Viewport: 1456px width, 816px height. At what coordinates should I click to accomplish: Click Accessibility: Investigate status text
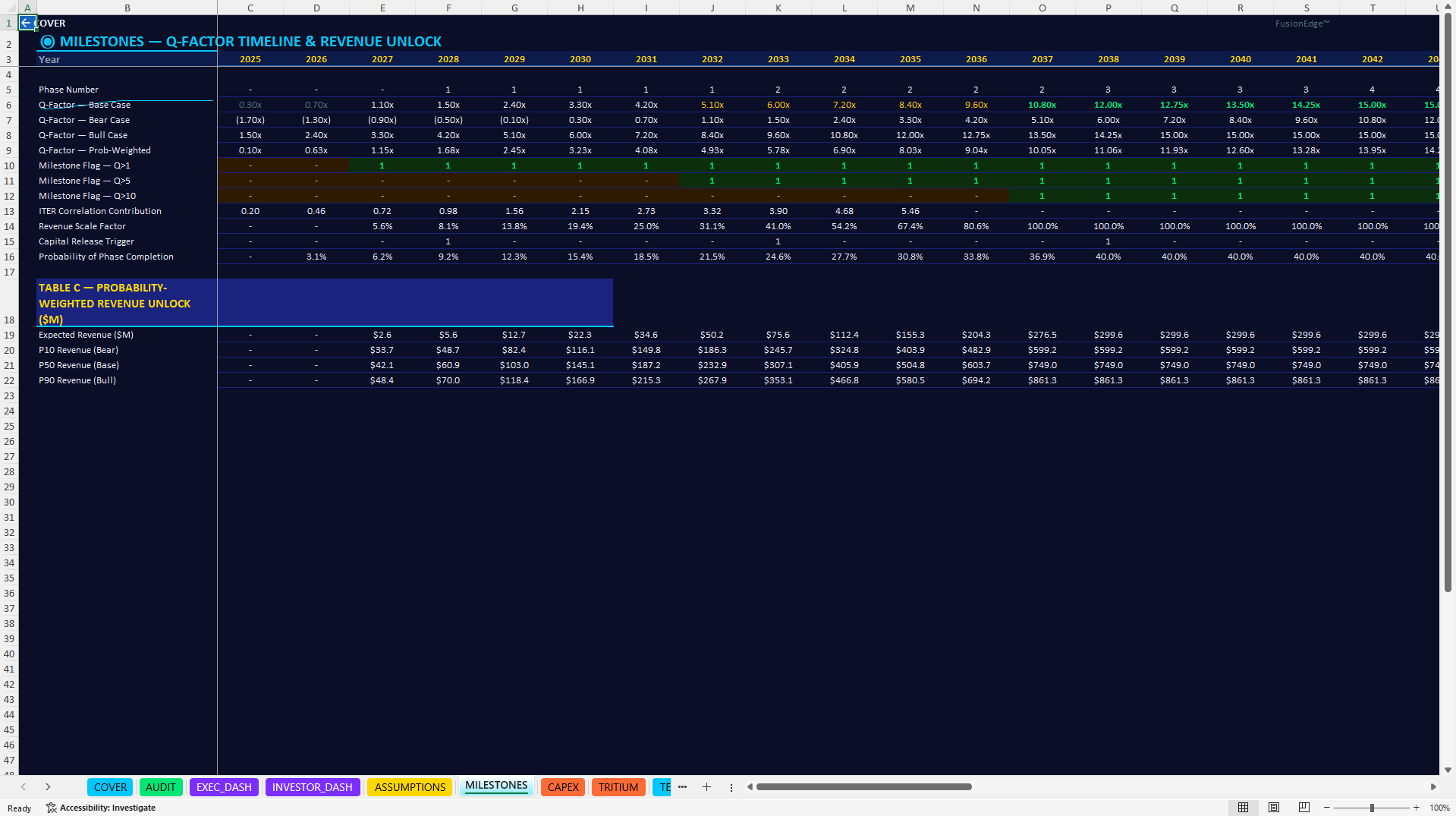point(108,808)
